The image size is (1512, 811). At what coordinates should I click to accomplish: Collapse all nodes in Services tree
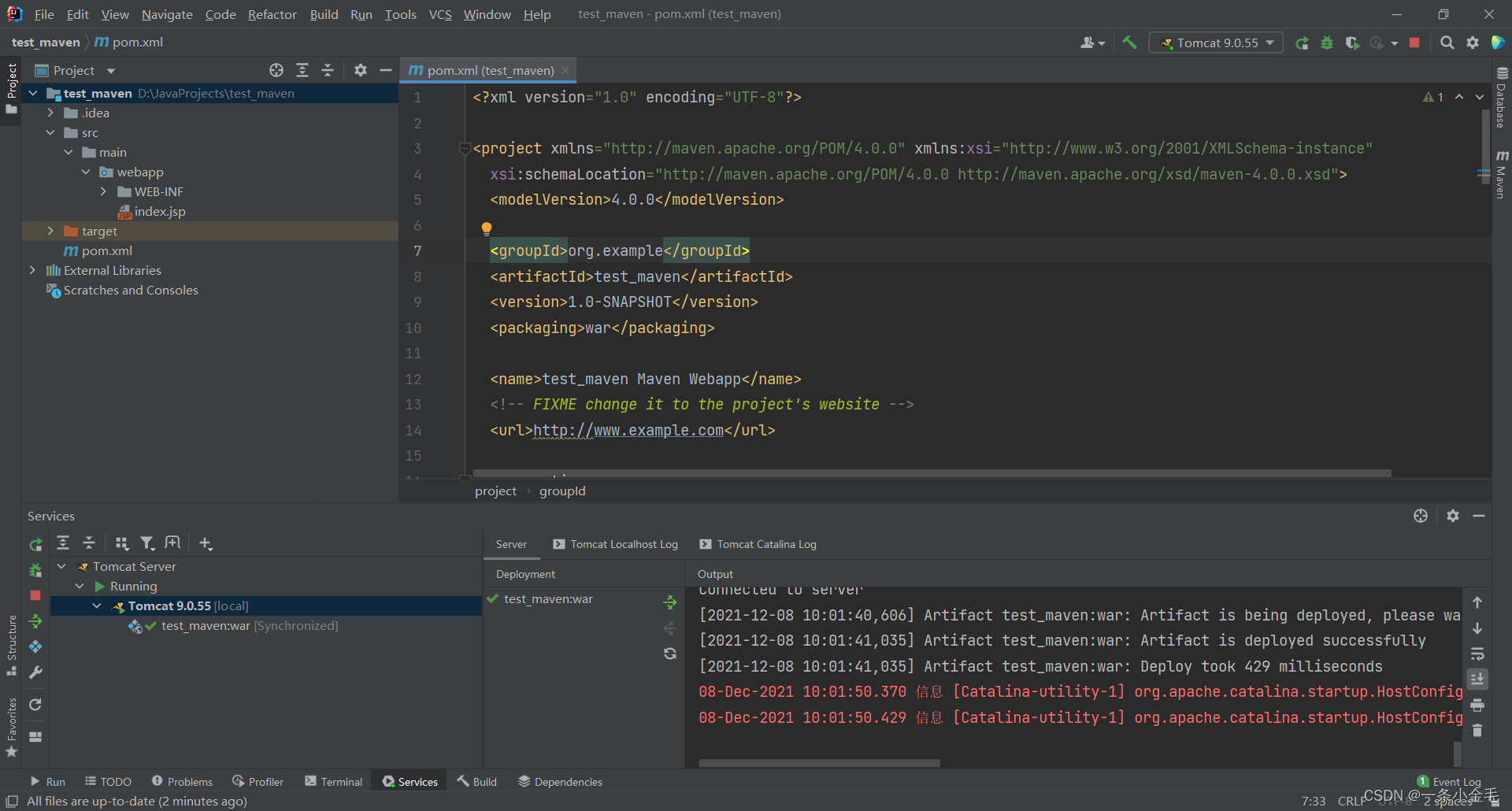pyautogui.click(x=89, y=543)
